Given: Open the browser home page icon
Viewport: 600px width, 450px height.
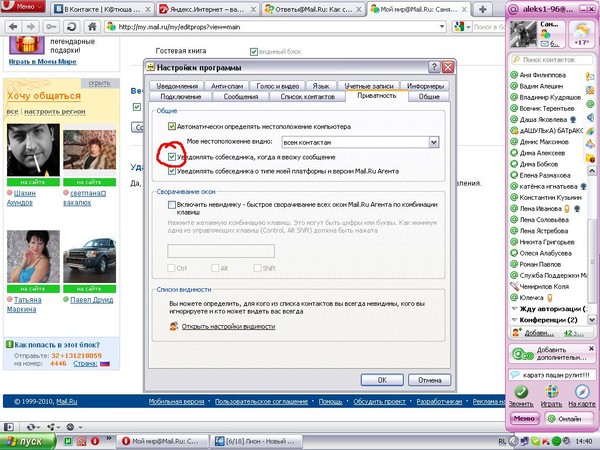Looking at the screenshot, I should click(92, 26).
